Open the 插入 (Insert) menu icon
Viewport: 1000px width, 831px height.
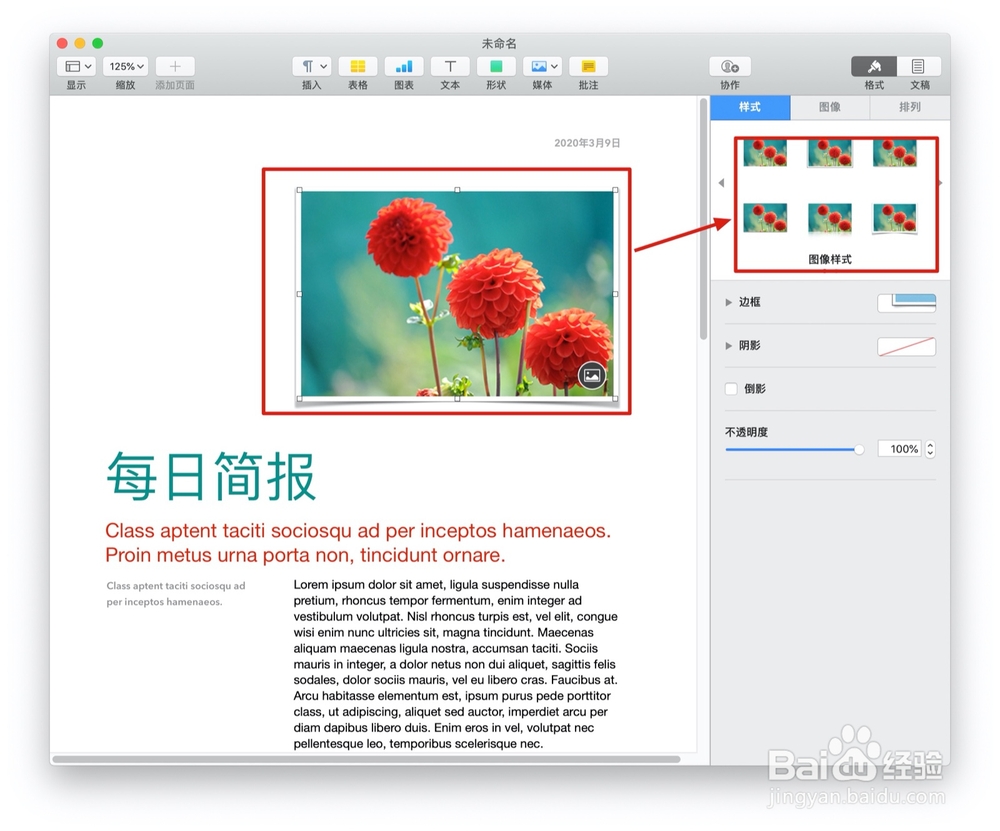(311, 66)
